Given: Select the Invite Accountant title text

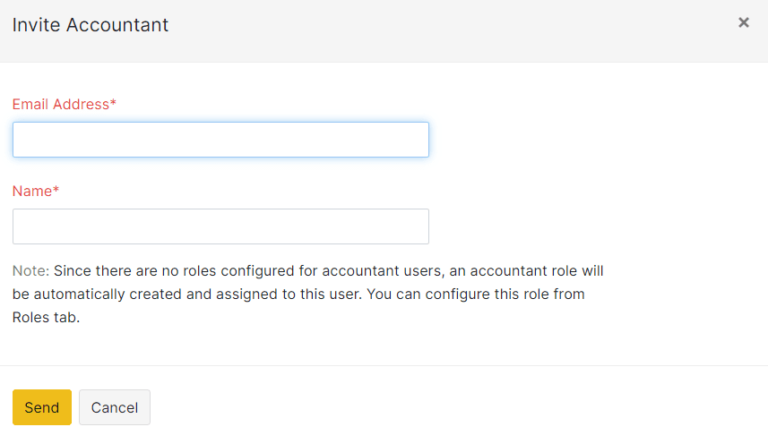Looking at the screenshot, I should coord(90,25).
